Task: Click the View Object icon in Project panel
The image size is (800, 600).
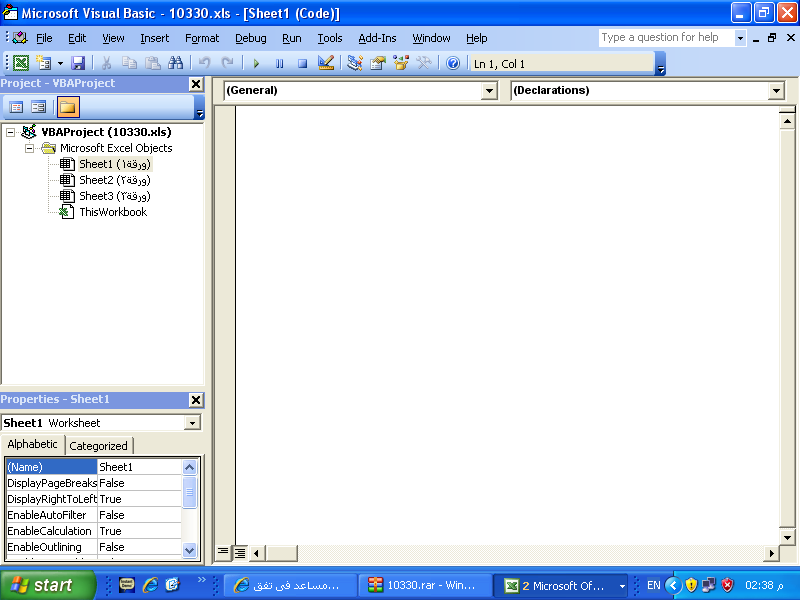Action: (39, 107)
